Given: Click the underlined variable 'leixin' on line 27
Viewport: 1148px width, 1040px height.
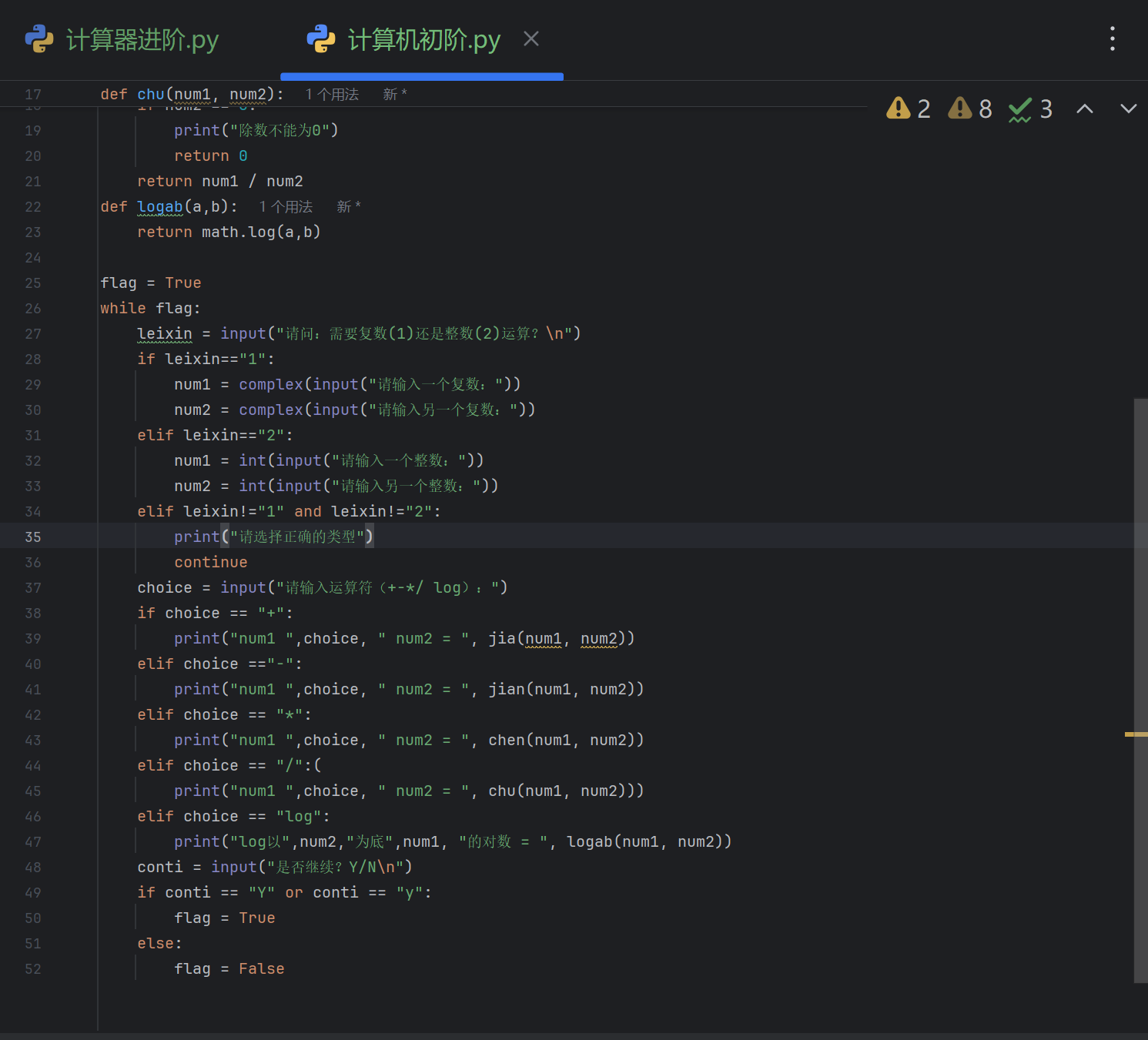Looking at the screenshot, I should [165, 333].
